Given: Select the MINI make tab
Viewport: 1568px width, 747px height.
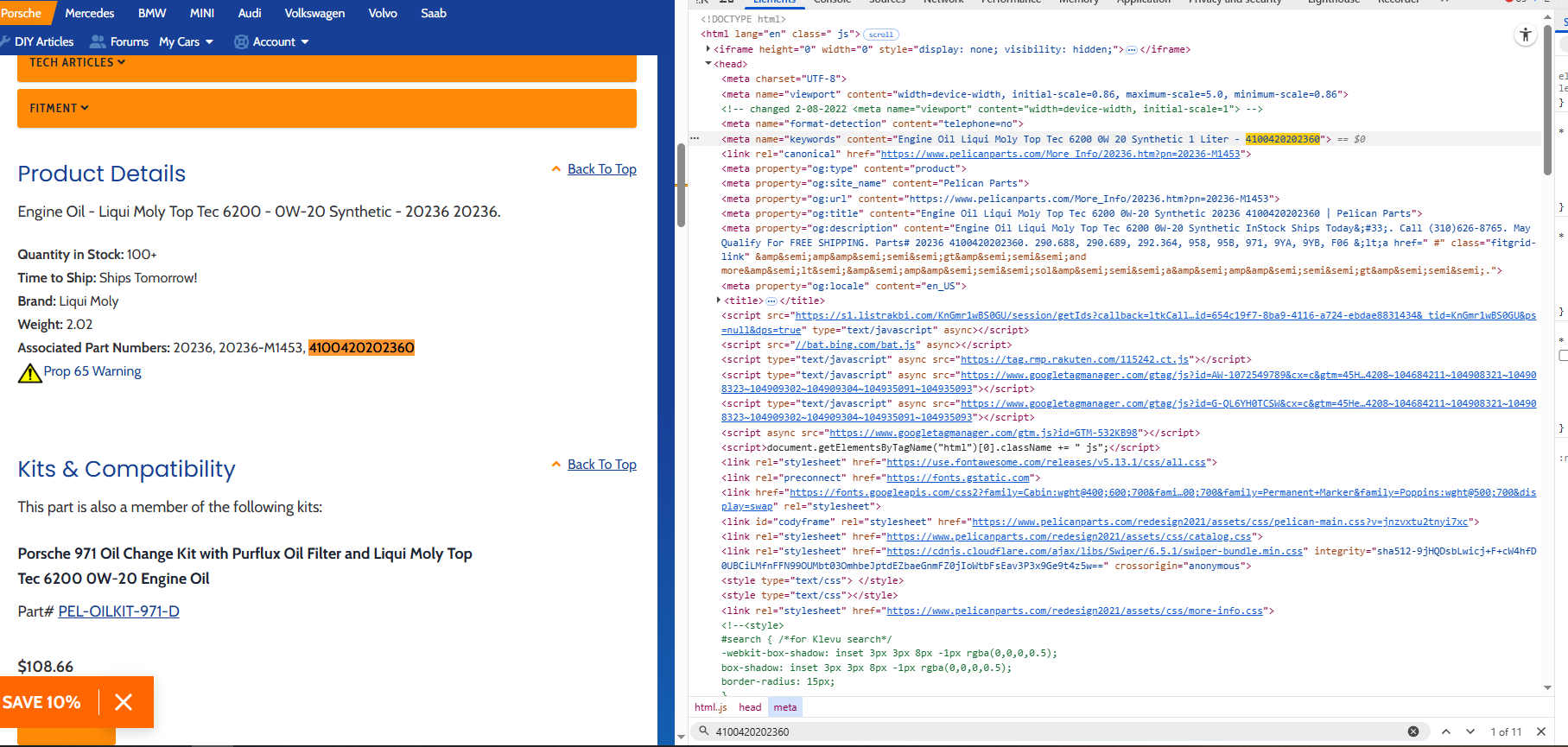Looking at the screenshot, I should tap(202, 13).
